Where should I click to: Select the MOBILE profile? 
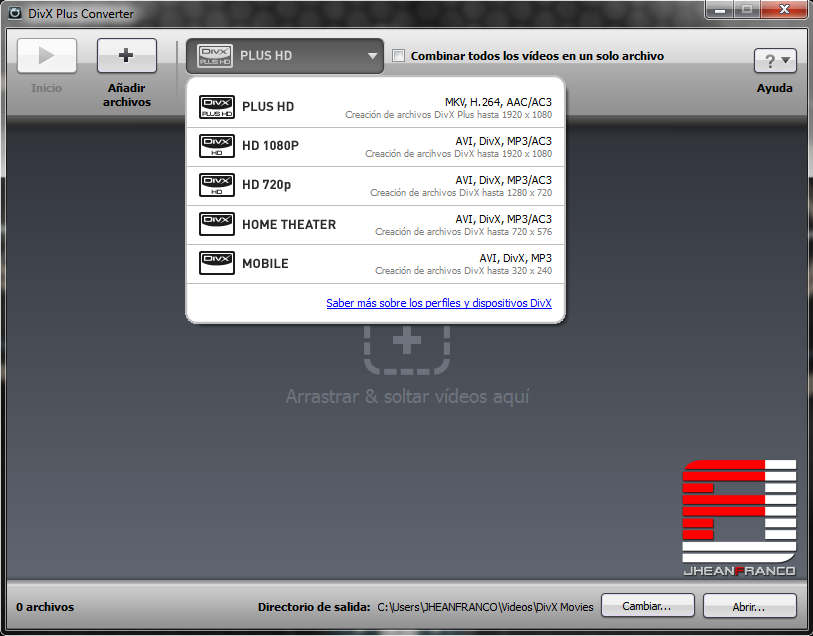pyautogui.click(x=375, y=264)
